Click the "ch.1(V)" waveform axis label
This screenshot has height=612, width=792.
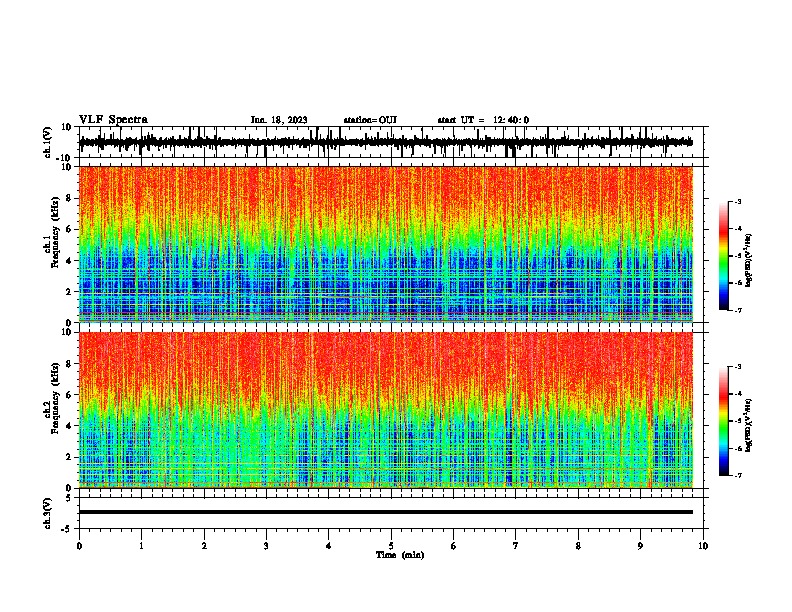48,142
